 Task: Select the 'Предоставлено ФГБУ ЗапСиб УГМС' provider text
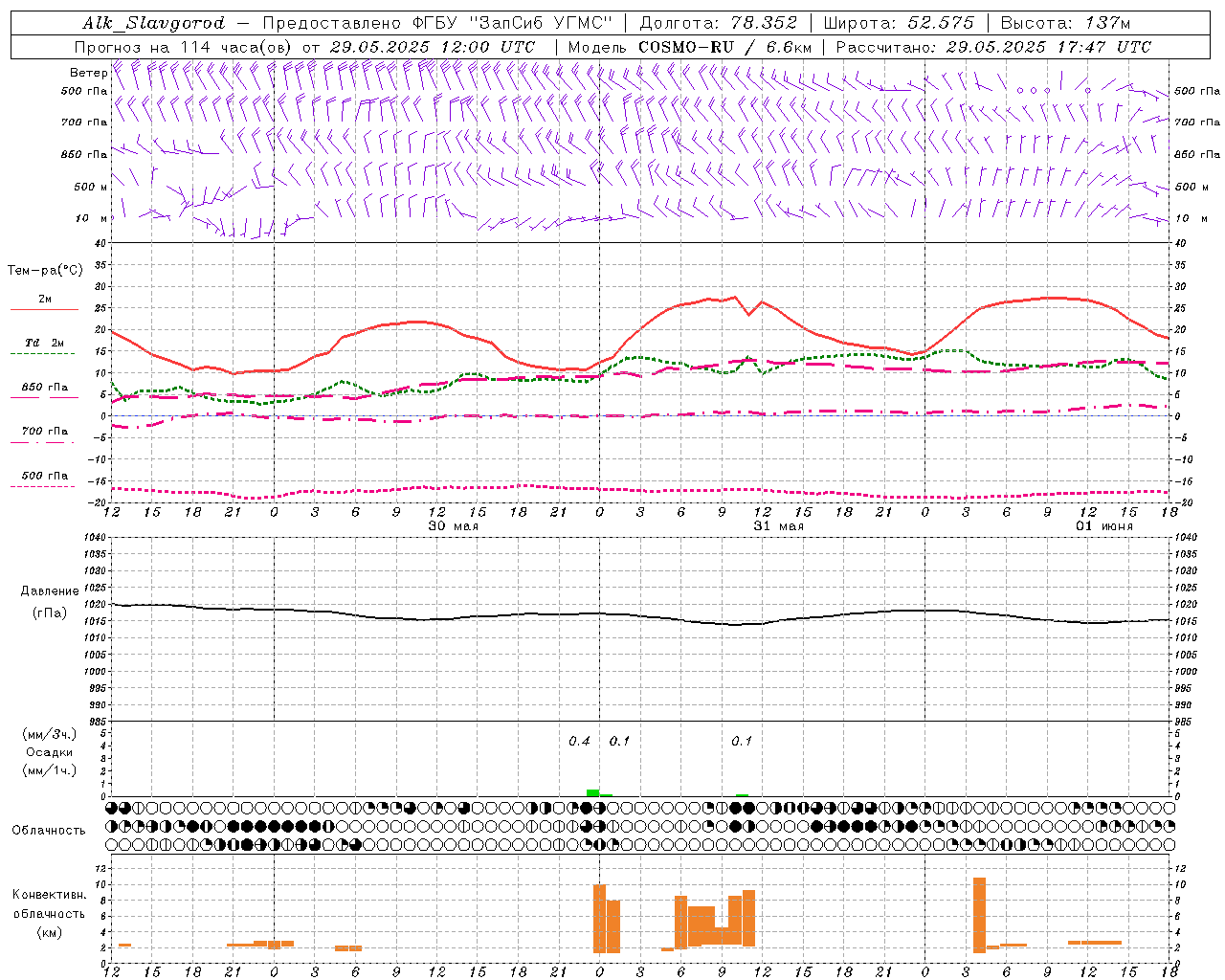pyautogui.click(x=436, y=23)
